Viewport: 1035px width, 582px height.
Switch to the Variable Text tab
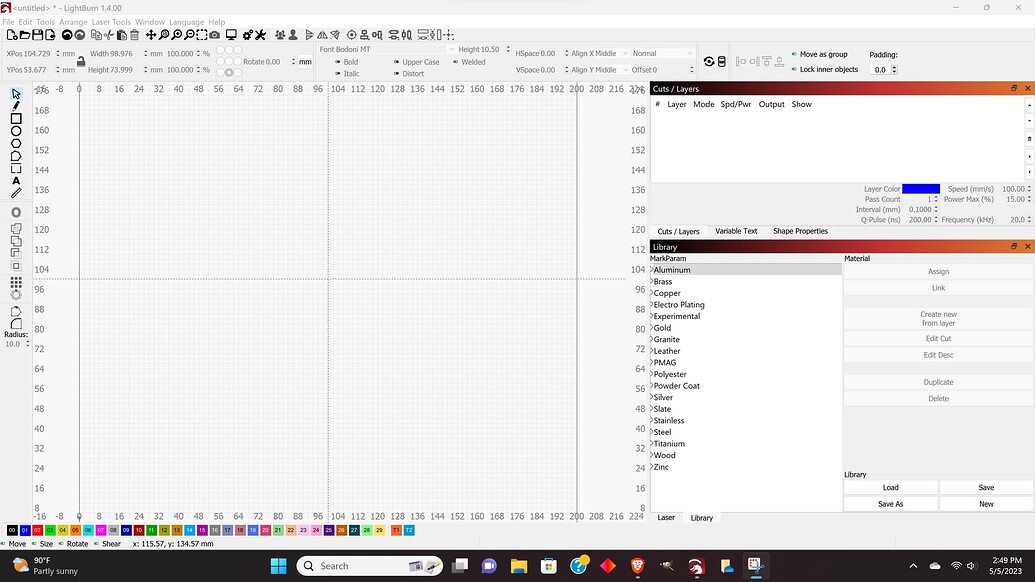coord(736,231)
